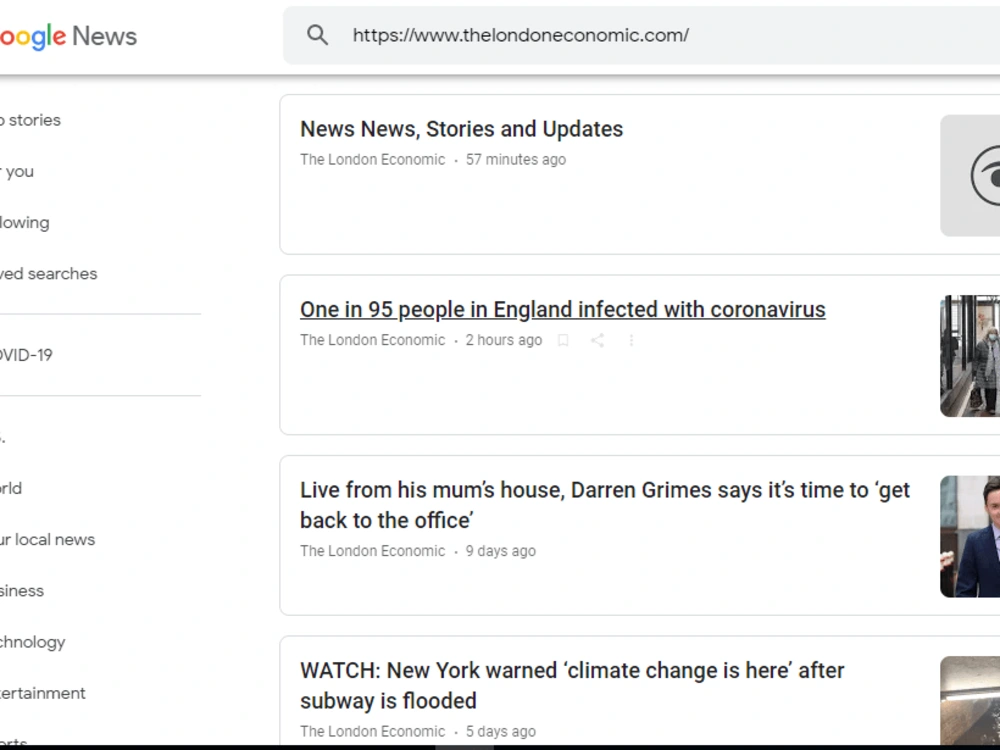The image size is (1000, 750).
Task: Save the coronavirus story with the bookmark icon
Action: click(562, 341)
